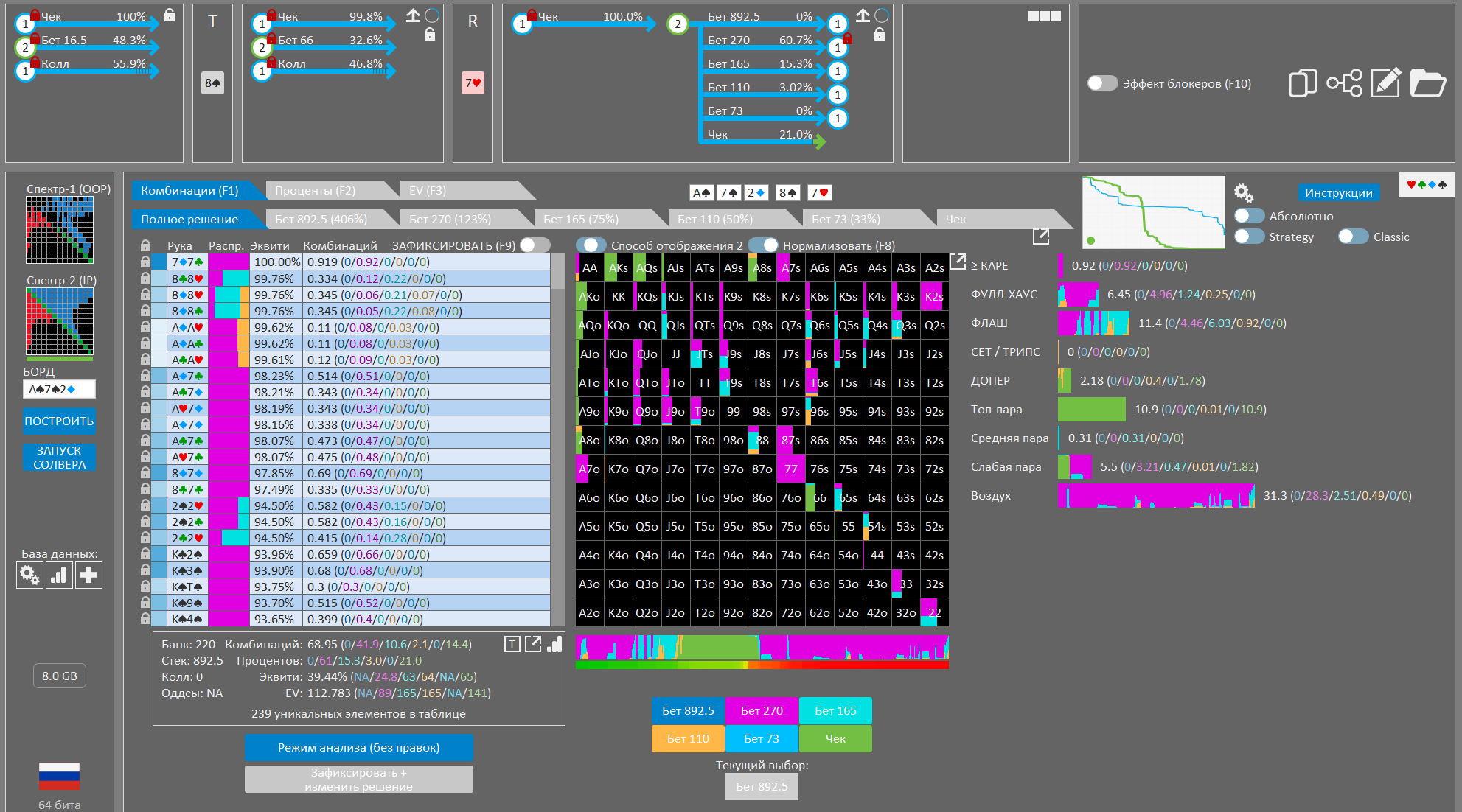Click the ПОСТРОИТЬ button
Screen dimensions: 1462x812
tap(59, 421)
